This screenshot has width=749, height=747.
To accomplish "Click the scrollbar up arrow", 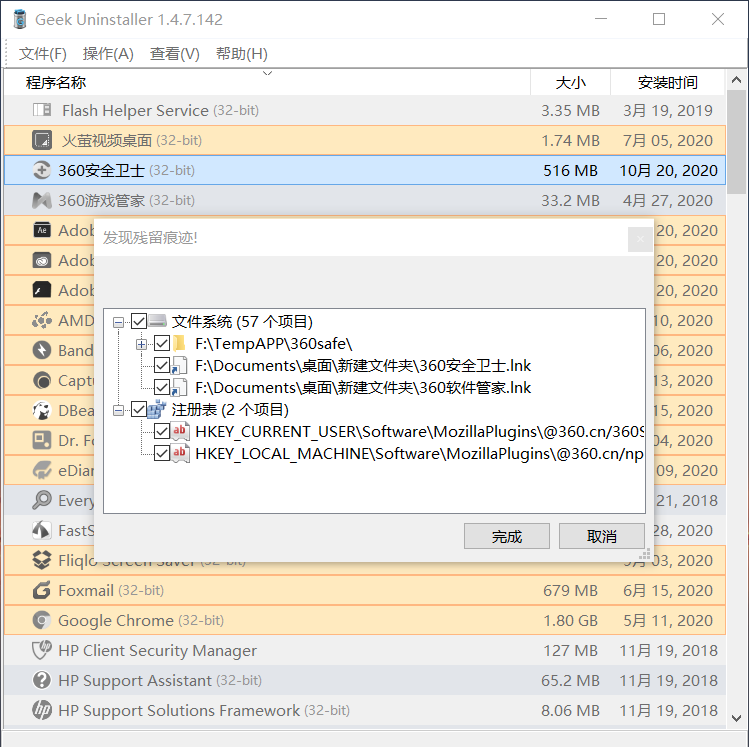I will coord(737,80).
